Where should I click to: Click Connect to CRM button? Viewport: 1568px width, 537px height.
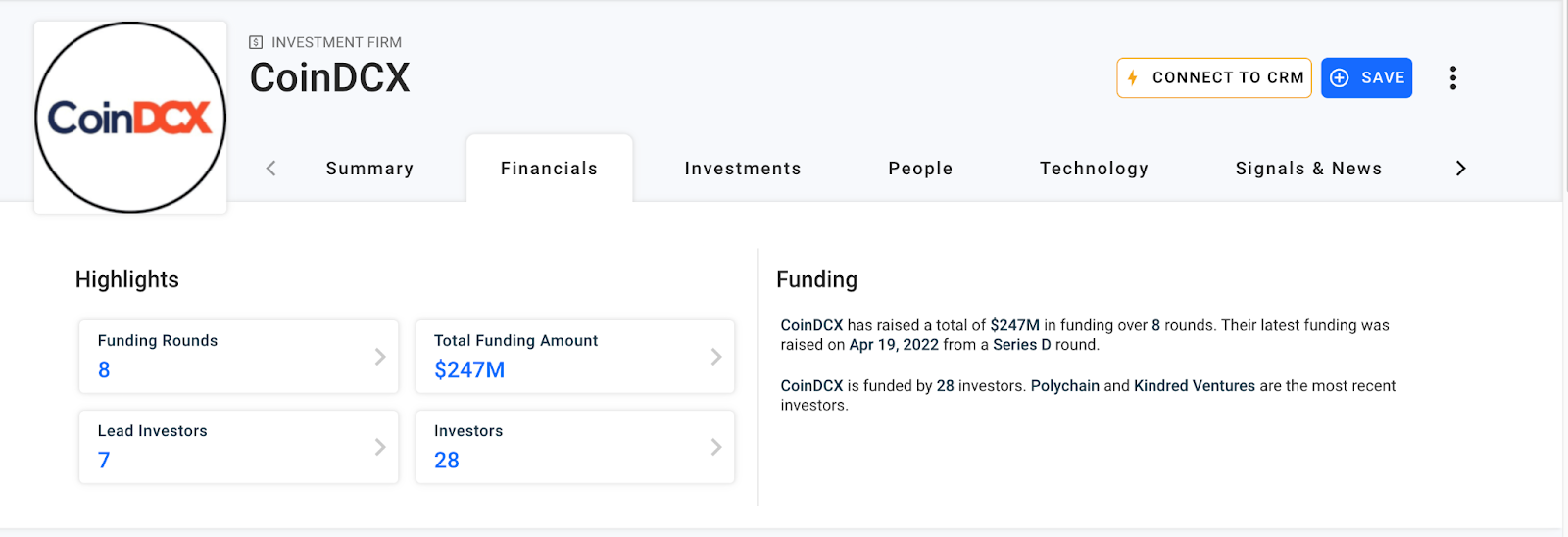(1214, 78)
